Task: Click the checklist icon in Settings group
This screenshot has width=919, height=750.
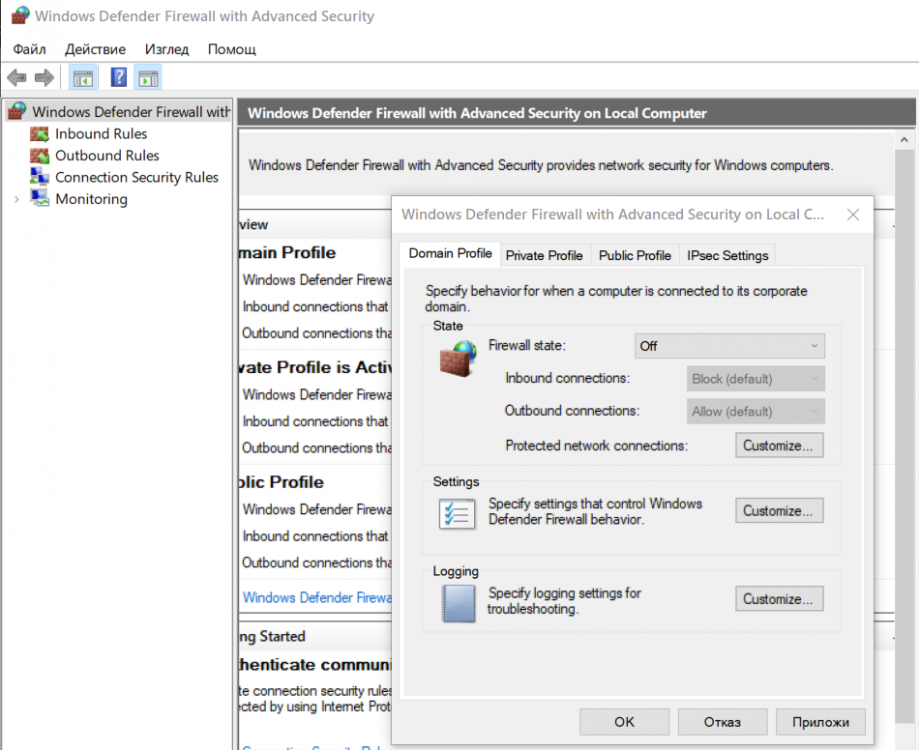Action: (x=457, y=514)
